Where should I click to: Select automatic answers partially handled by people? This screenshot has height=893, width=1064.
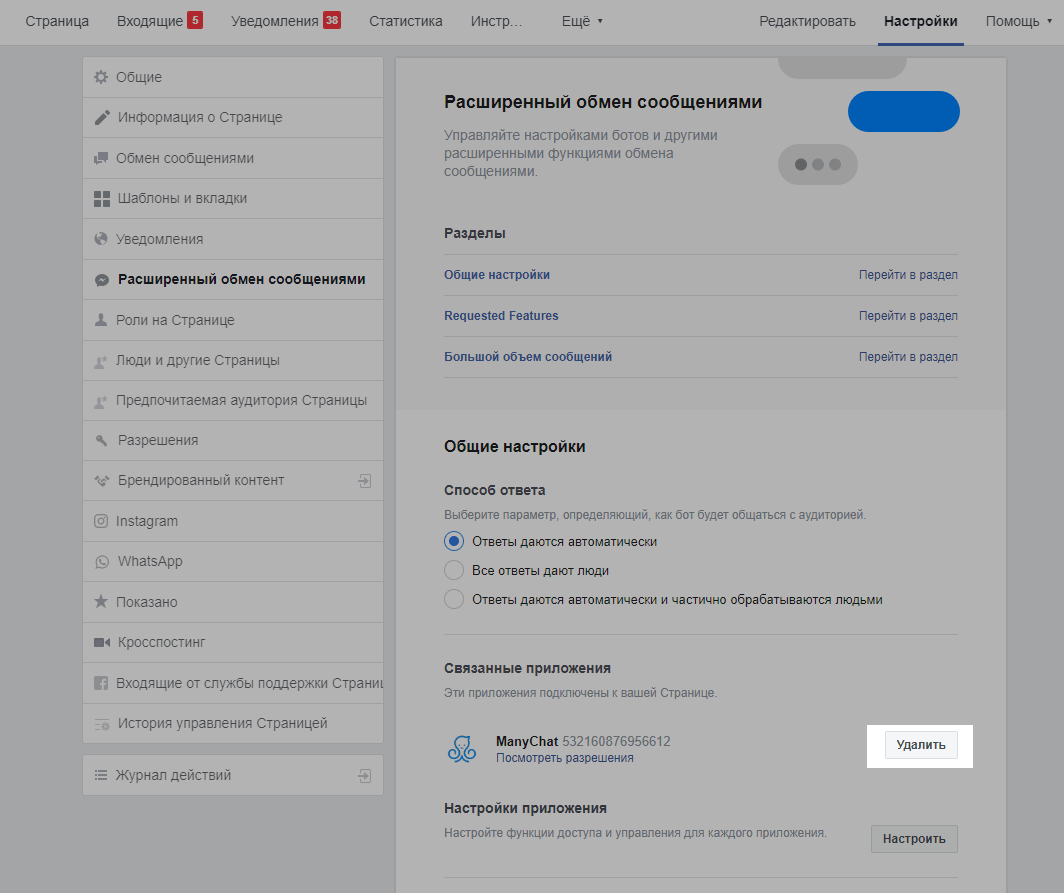(x=454, y=599)
